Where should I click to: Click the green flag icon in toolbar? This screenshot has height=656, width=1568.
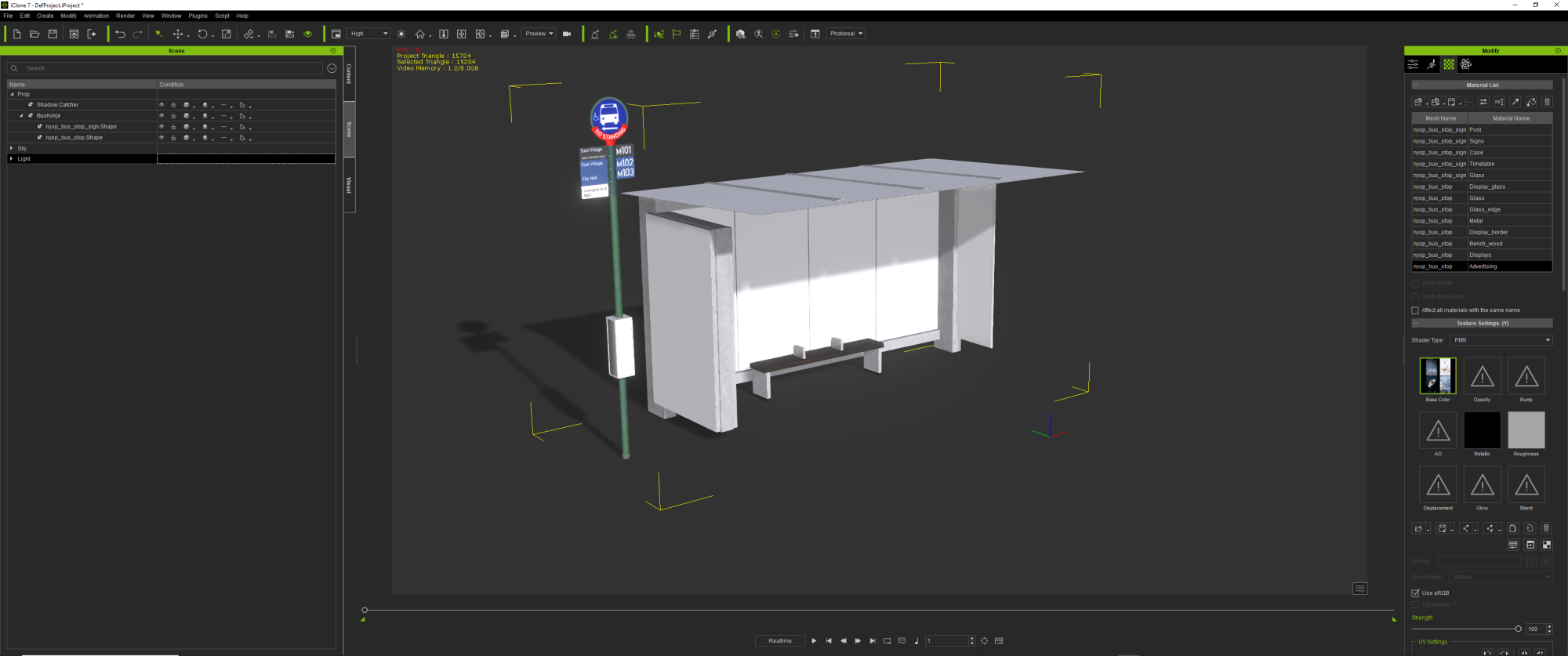click(677, 34)
